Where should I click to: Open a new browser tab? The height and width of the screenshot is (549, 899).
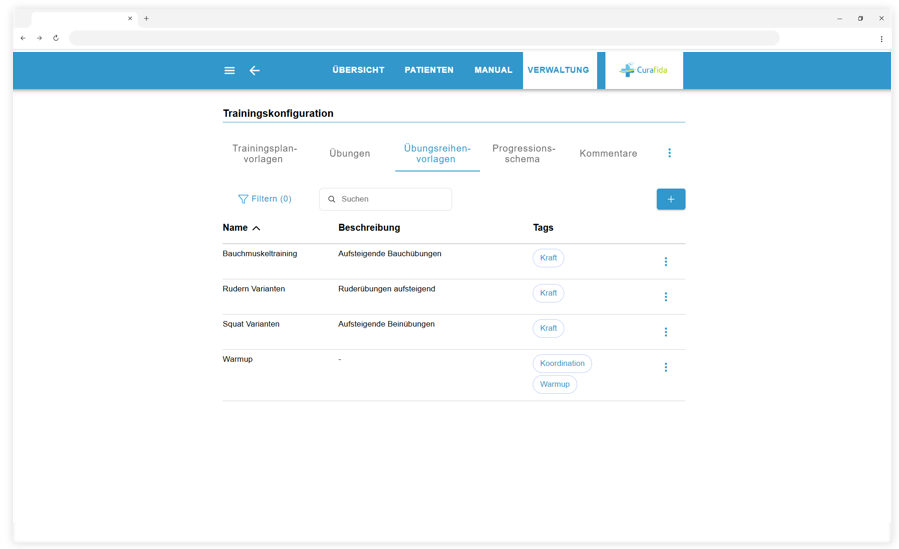146,18
